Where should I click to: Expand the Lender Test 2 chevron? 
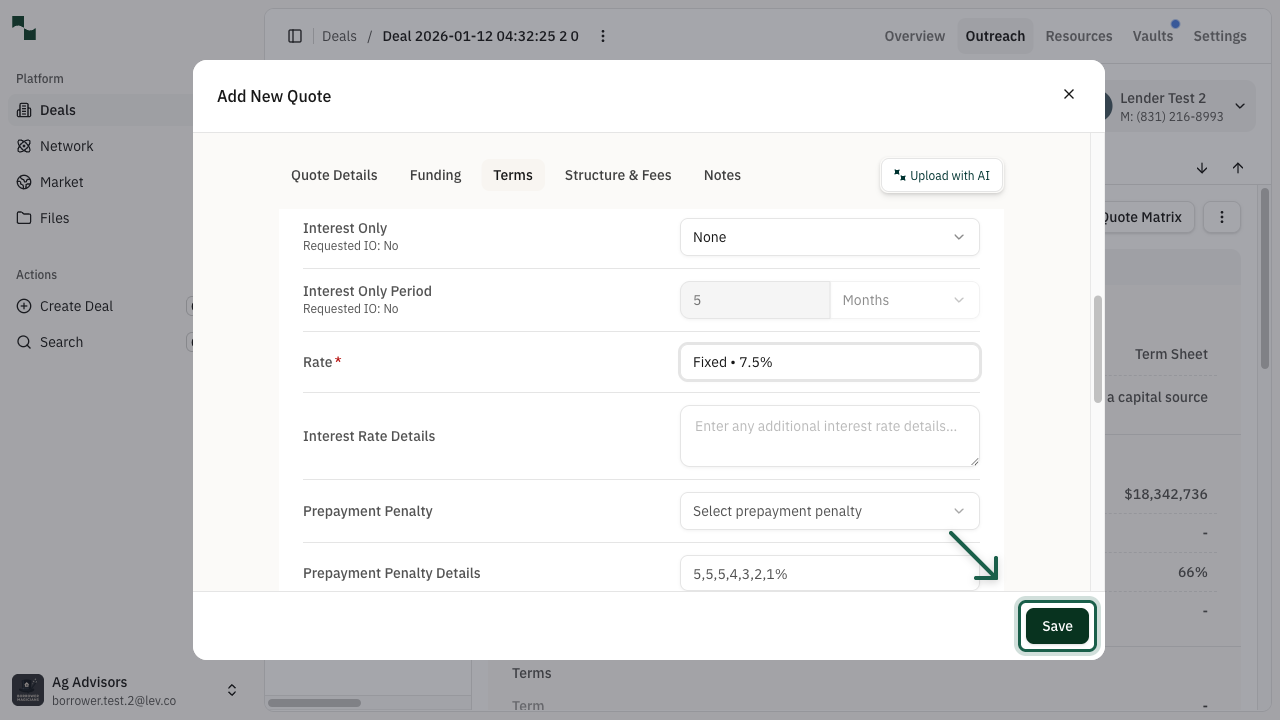point(1240,105)
